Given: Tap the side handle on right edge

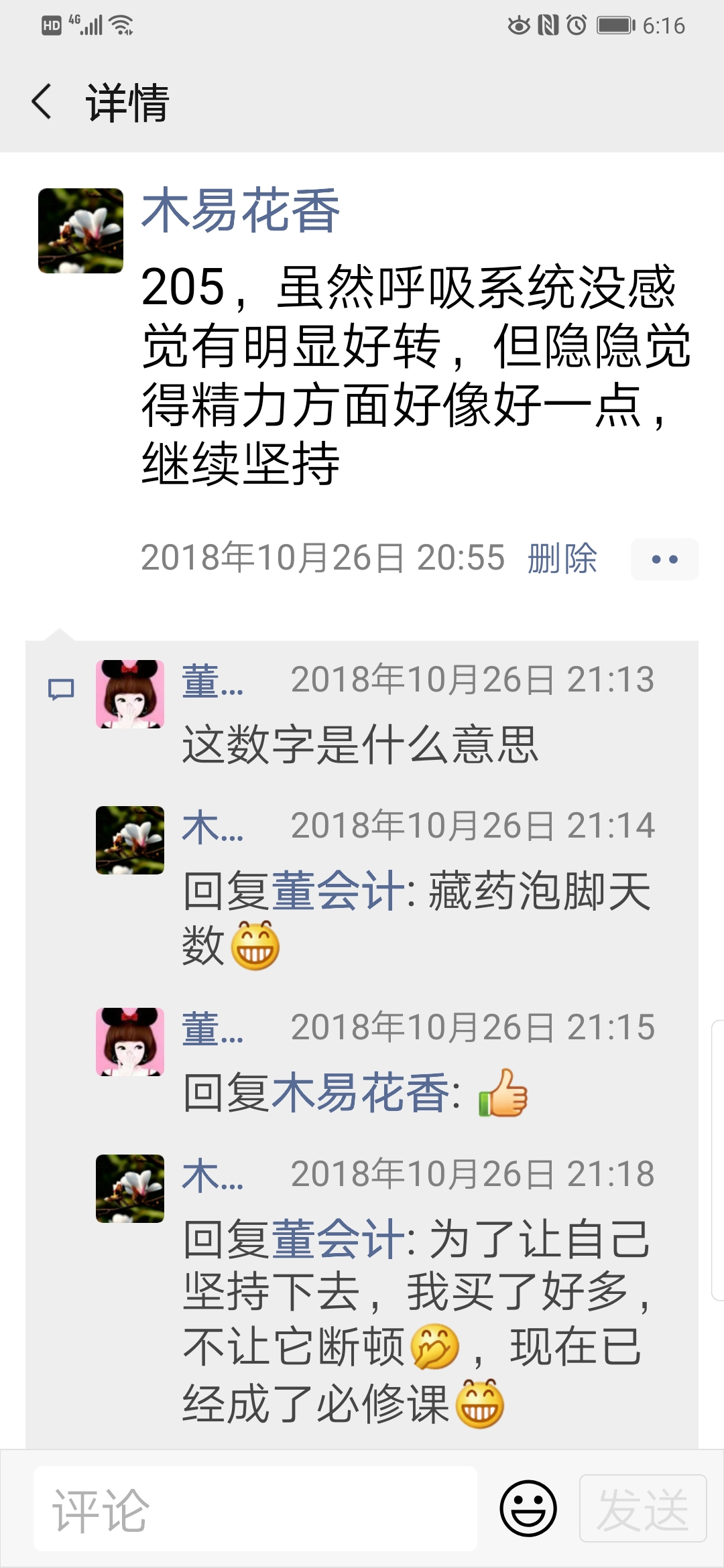Looking at the screenshot, I should 717,1161.
